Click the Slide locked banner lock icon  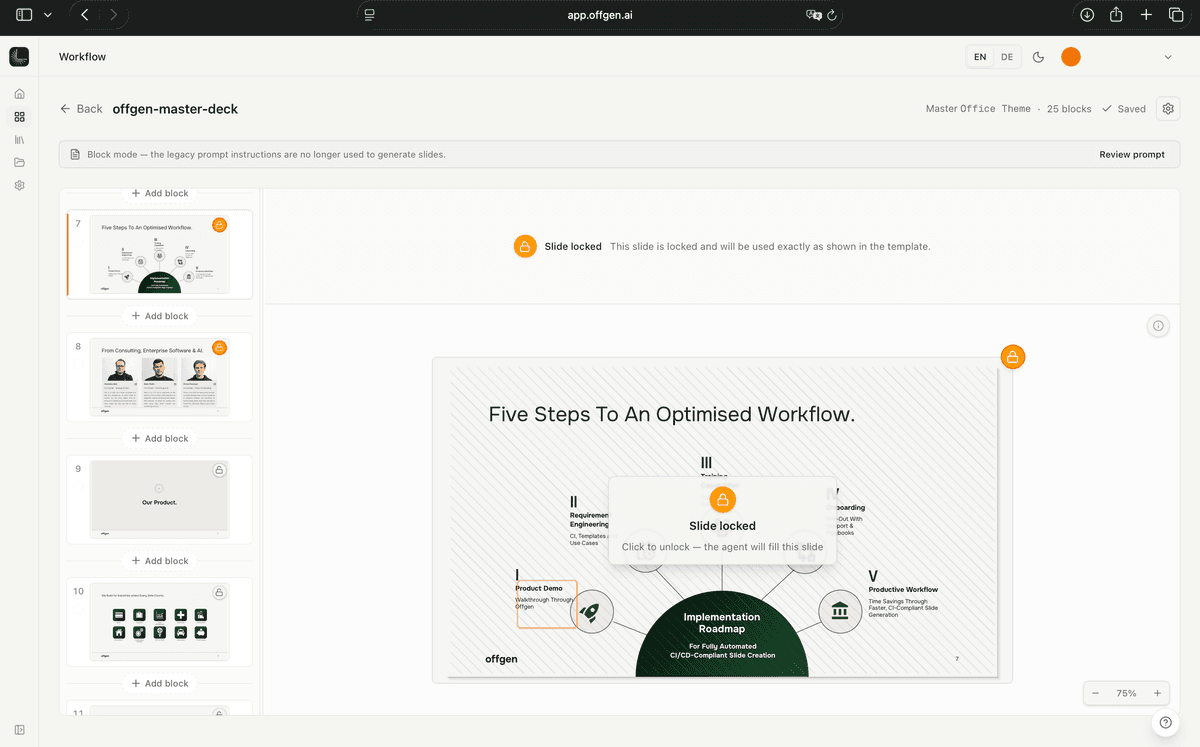tap(525, 246)
